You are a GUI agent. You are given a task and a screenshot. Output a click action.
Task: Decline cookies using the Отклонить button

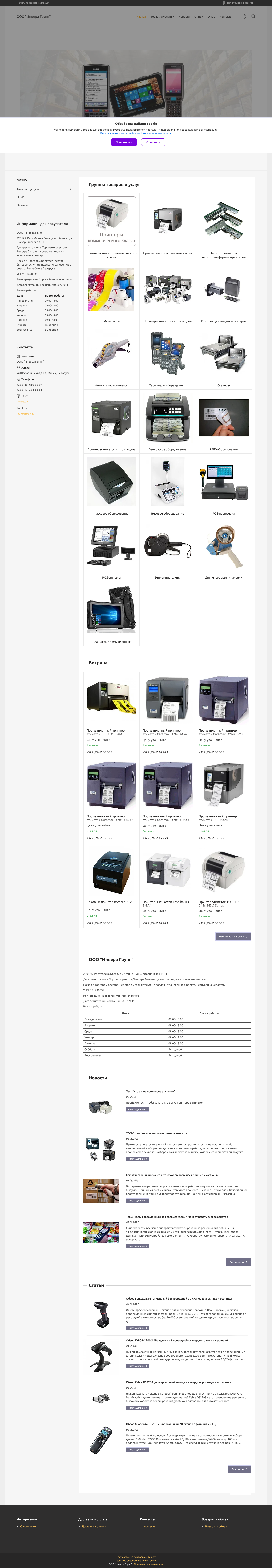[x=153, y=142]
